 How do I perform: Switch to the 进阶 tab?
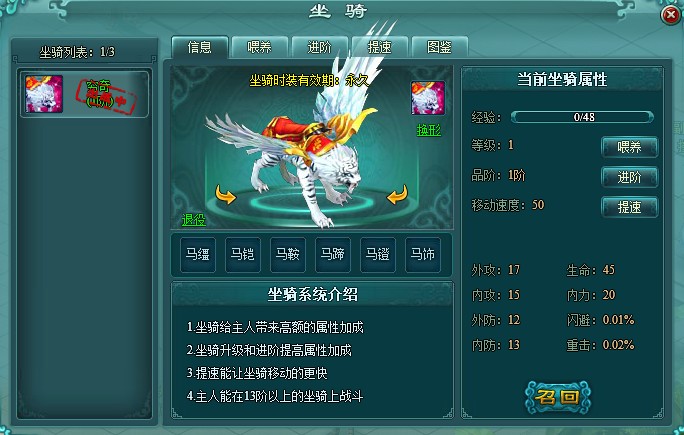(x=320, y=47)
